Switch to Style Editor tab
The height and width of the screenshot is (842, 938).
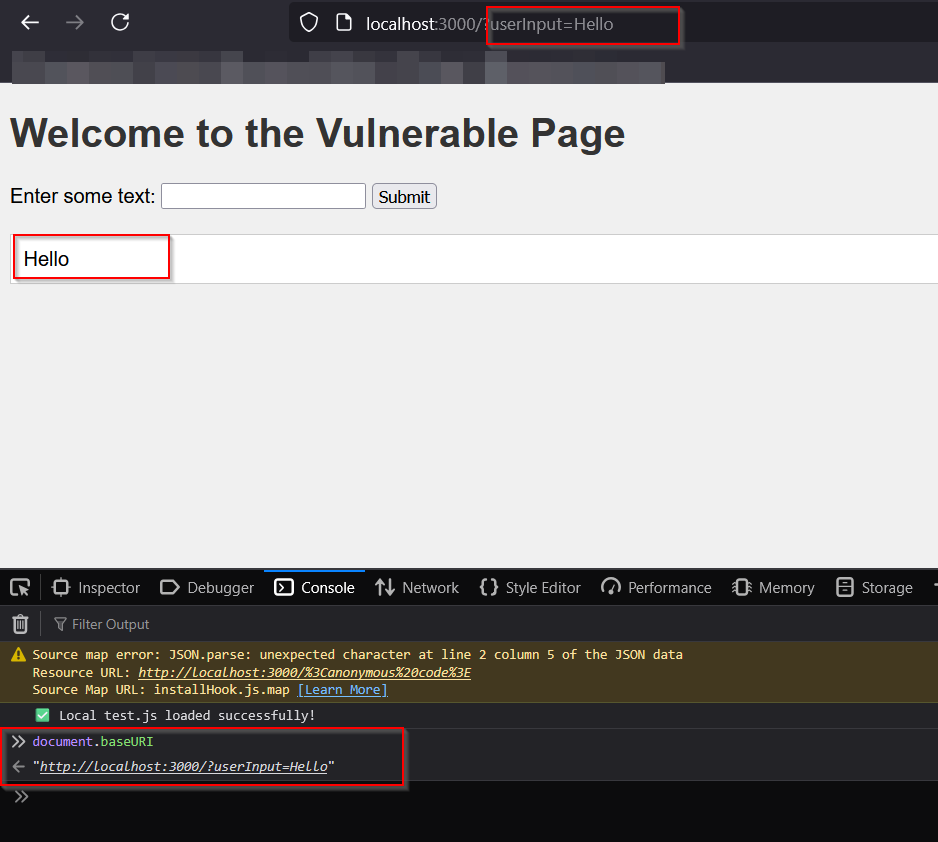(x=530, y=588)
